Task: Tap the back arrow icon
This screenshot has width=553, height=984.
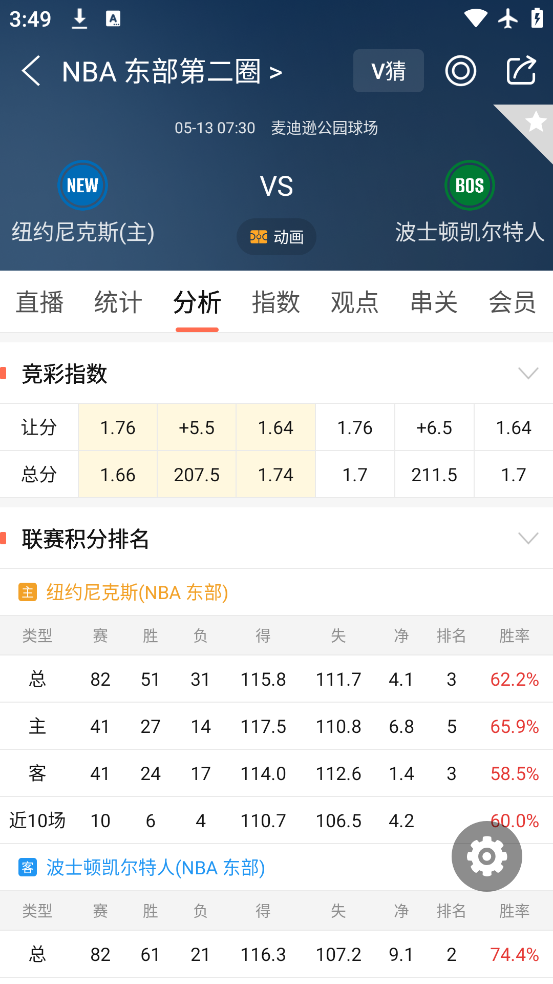Action: (31, 71)
